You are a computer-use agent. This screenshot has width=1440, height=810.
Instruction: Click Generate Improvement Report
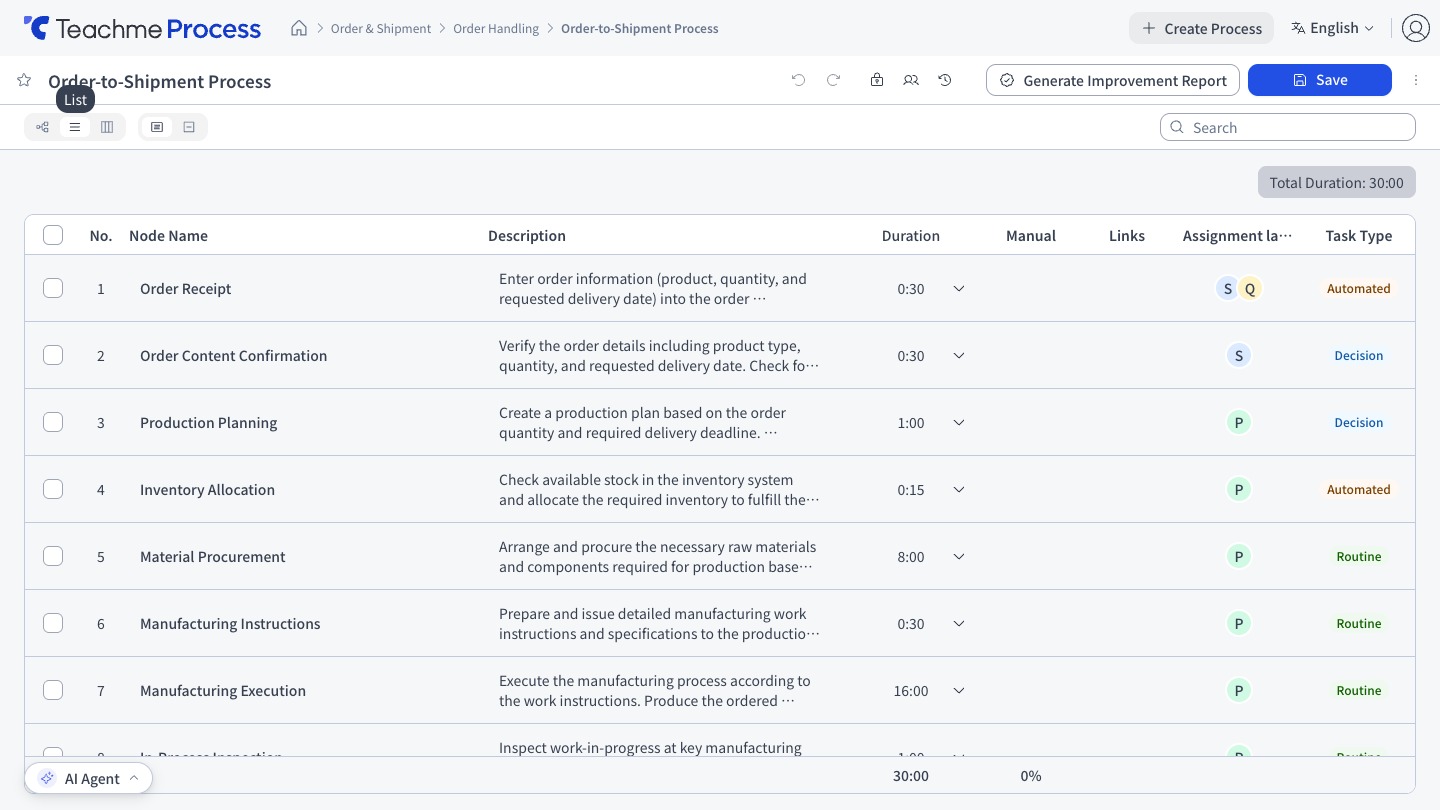1113,80
